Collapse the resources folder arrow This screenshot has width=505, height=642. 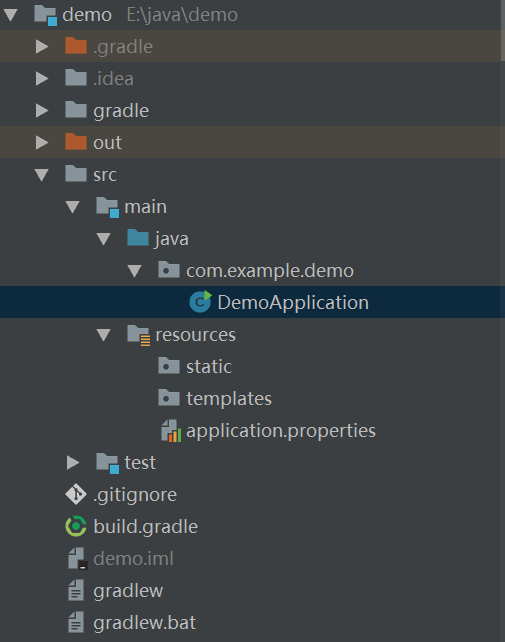(x=104, y=335)
